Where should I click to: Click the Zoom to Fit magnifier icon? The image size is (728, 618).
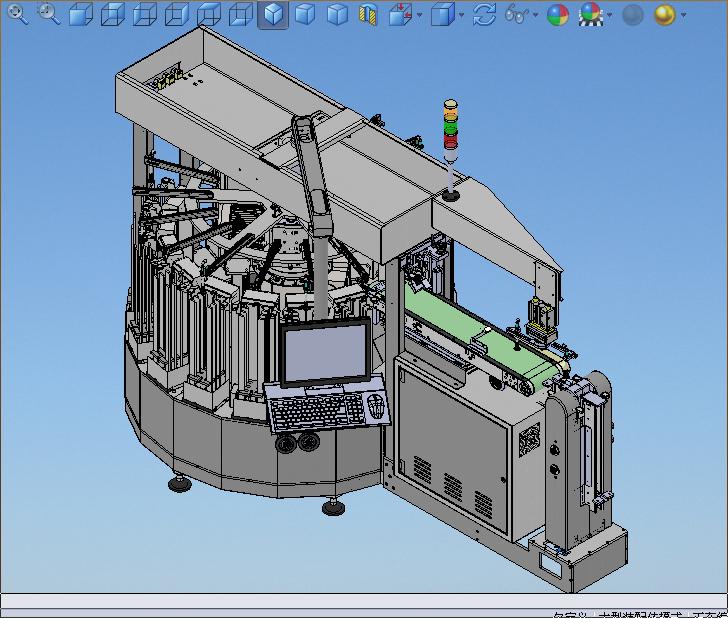coord(18,14)
